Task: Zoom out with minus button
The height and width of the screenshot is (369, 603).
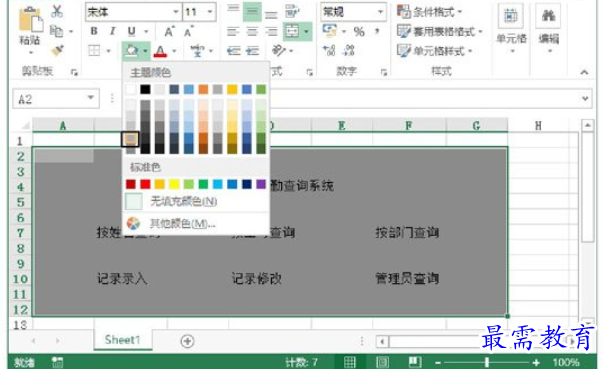Action: (438, 362)
